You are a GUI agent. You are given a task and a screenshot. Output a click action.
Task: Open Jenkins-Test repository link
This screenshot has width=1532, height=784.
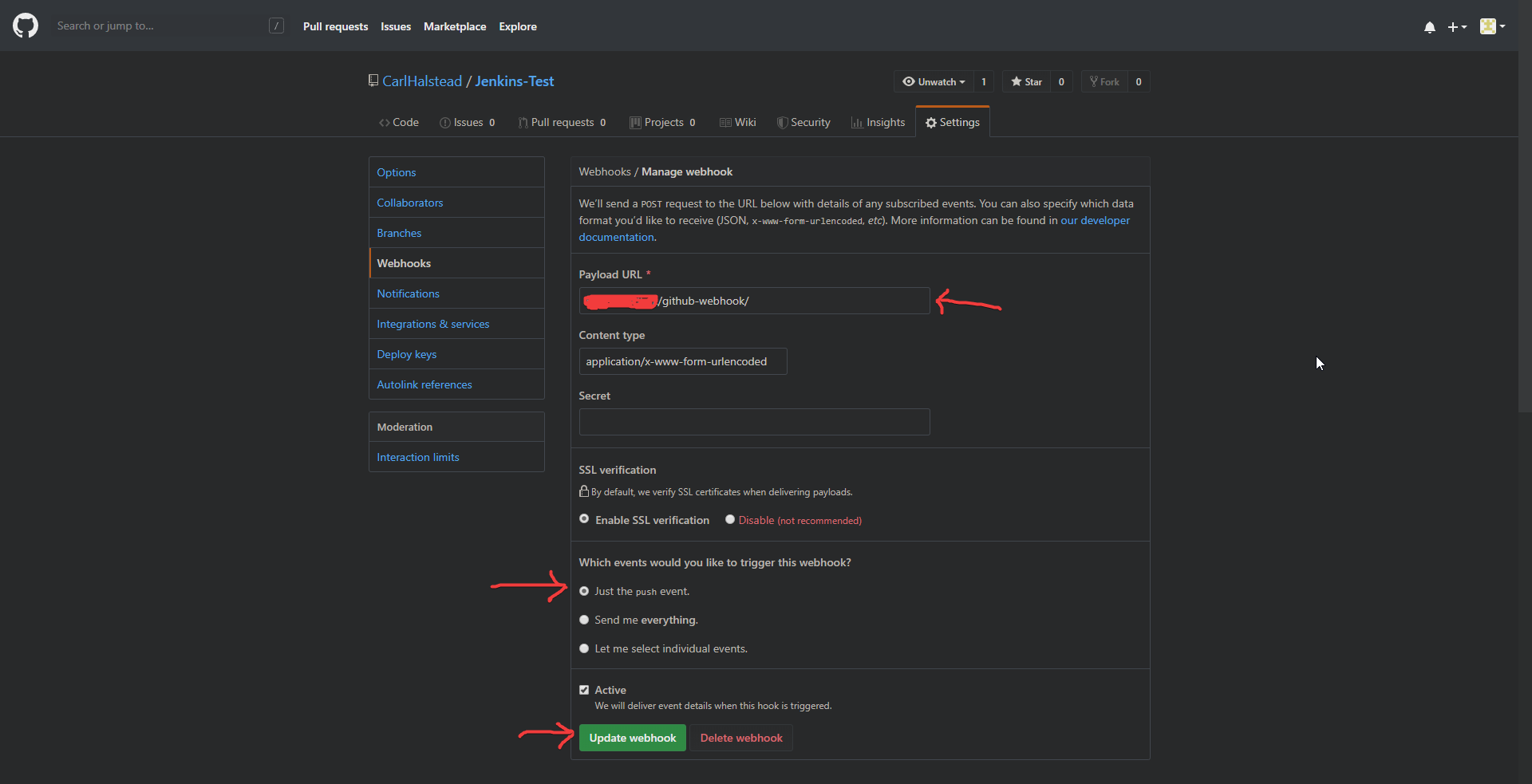(x=514, y=81)
